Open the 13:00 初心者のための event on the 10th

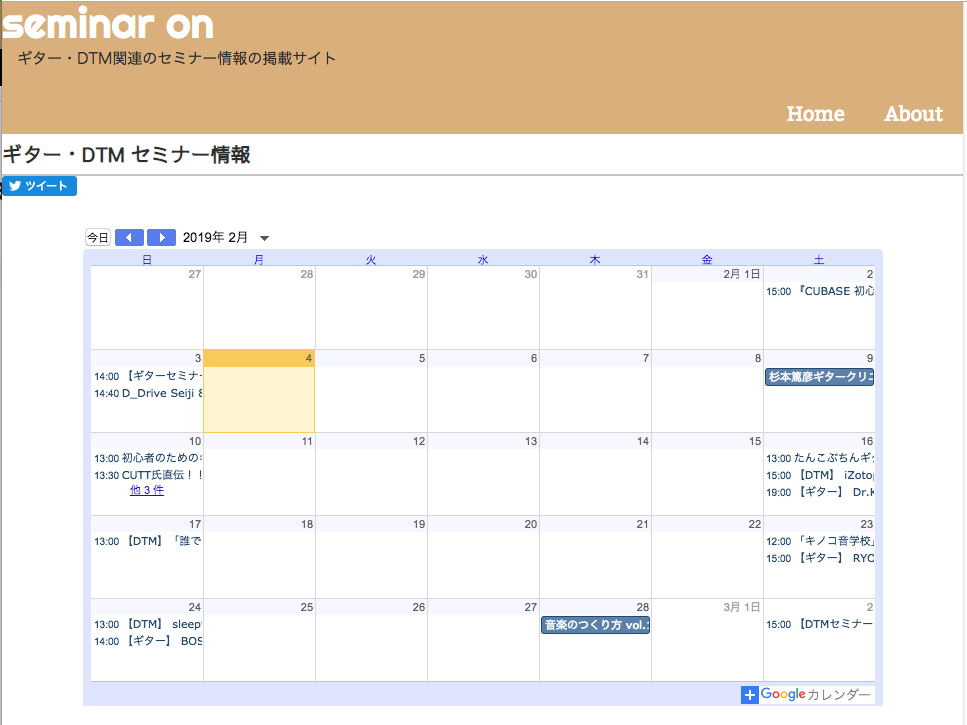(148, 459)
